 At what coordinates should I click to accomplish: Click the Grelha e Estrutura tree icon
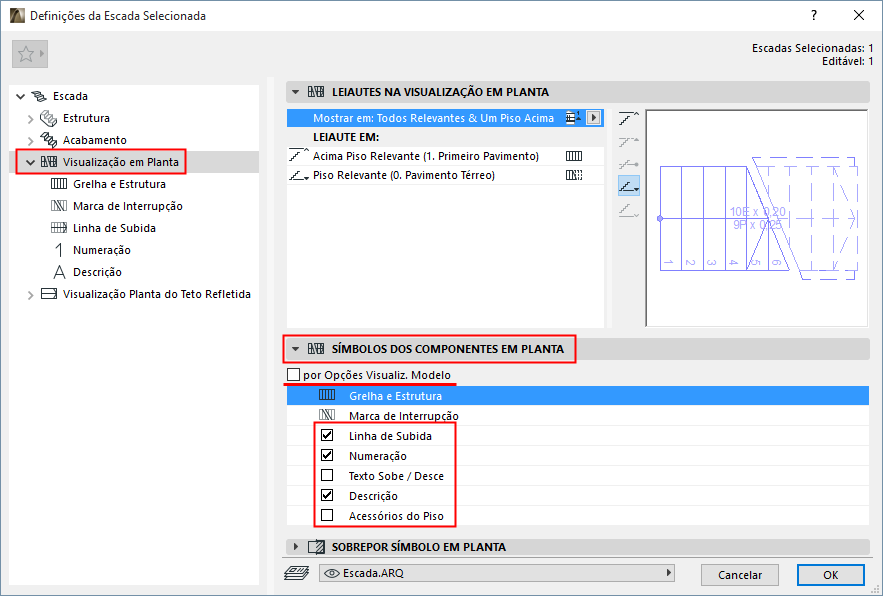pyautogui.click(x=59, y=184)
